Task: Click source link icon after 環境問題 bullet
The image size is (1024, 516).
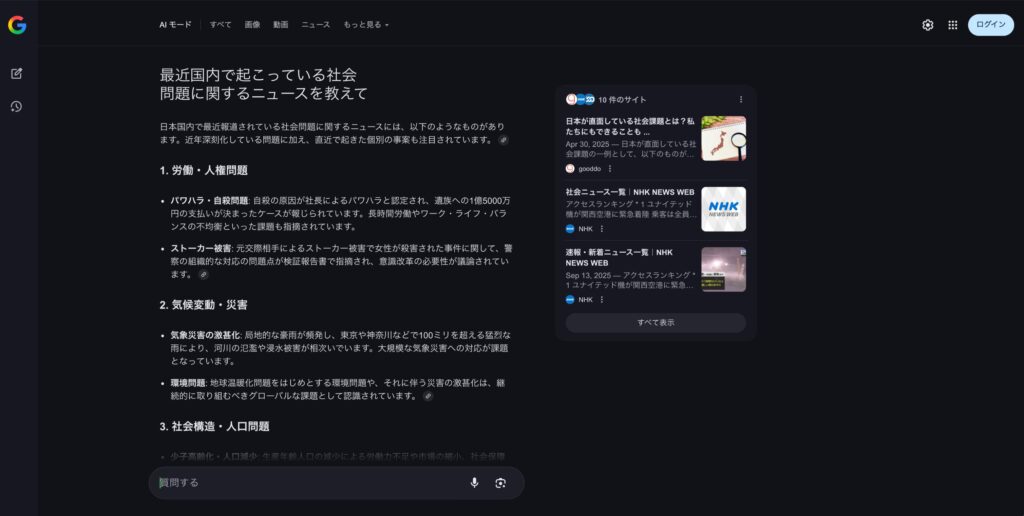Action: click(428, 396)
